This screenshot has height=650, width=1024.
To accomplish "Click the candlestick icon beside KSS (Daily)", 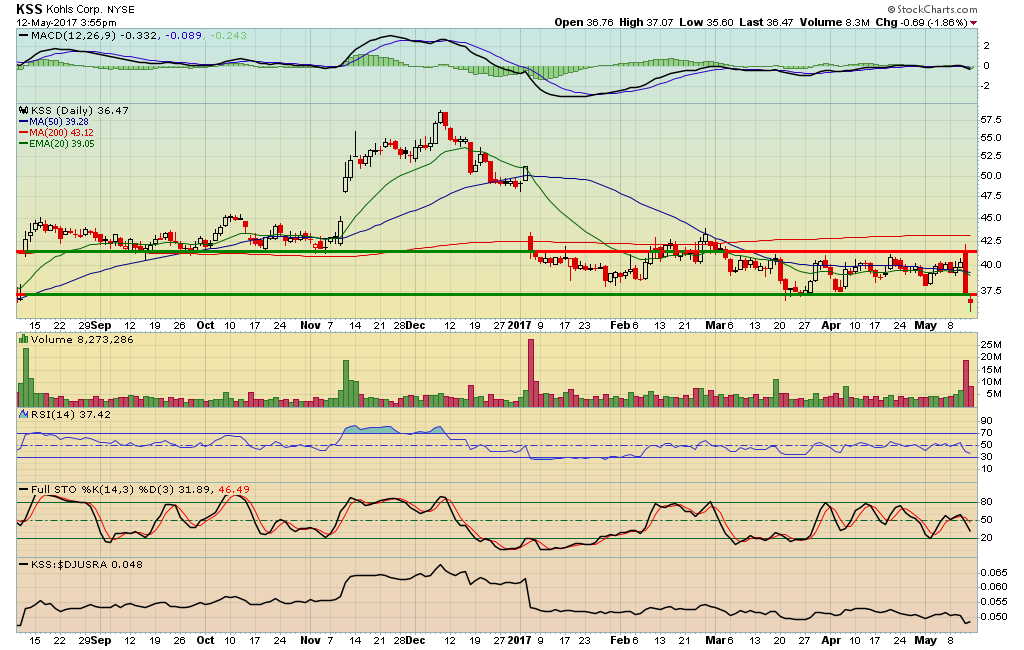I will click(x=24, y=110).
